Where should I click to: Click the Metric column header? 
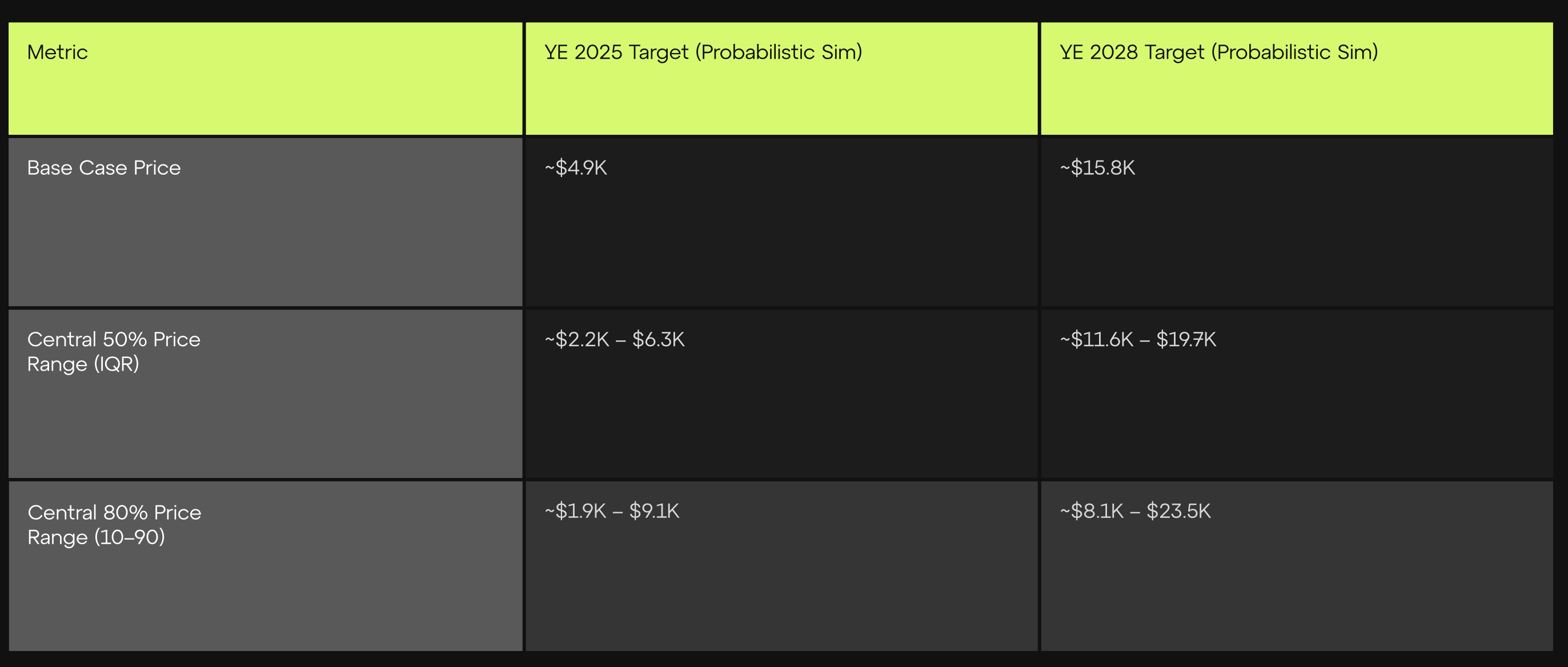(57, 53)
